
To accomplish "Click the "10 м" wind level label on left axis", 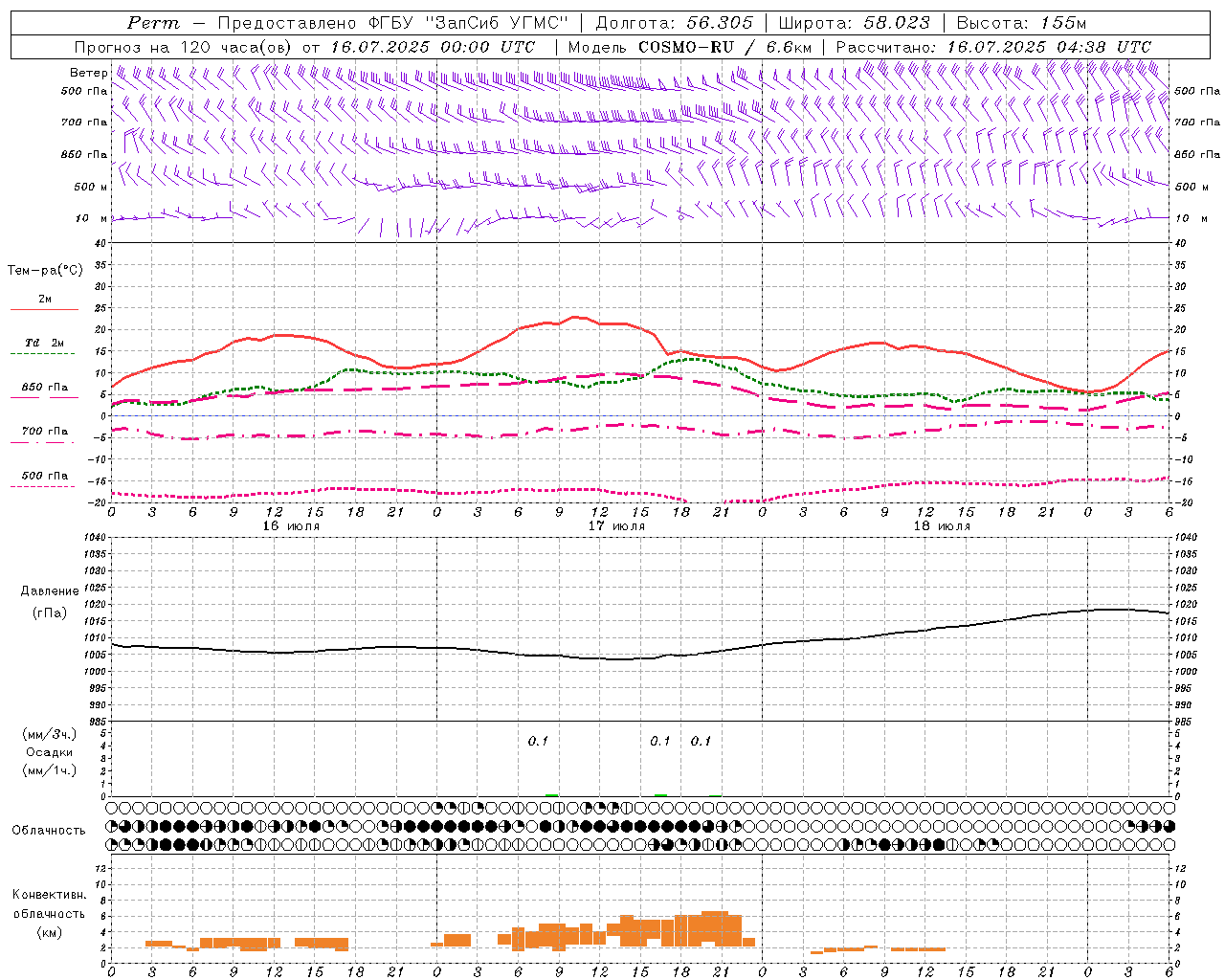I will (x=92, y=218).
